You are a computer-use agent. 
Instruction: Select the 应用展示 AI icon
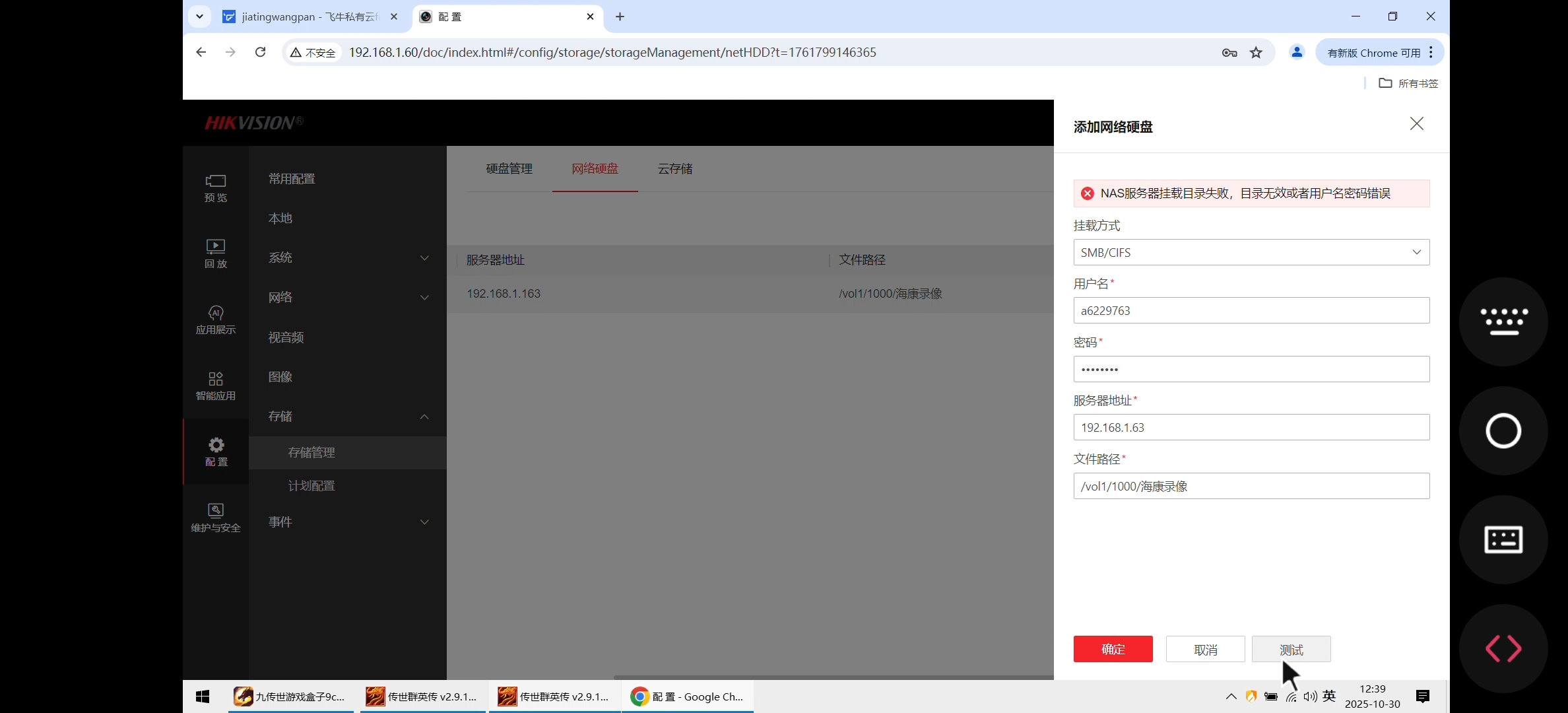(215, 319)
